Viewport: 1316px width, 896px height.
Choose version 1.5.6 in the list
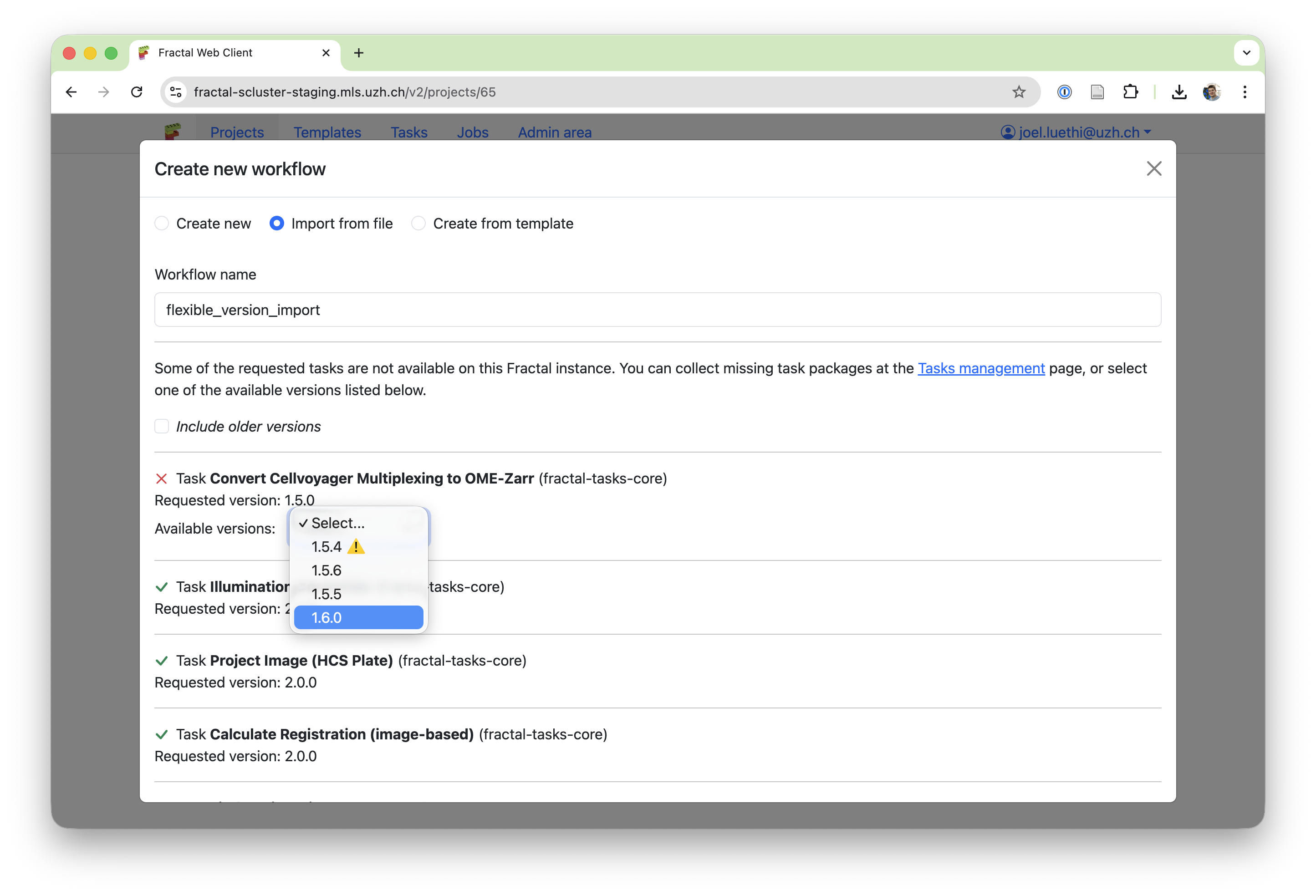tap(326, 570)
